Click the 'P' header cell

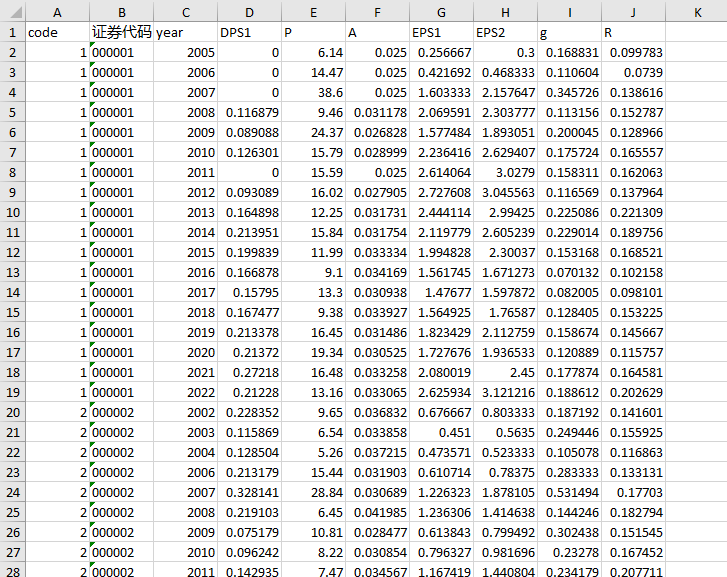[x=313, y=32]
